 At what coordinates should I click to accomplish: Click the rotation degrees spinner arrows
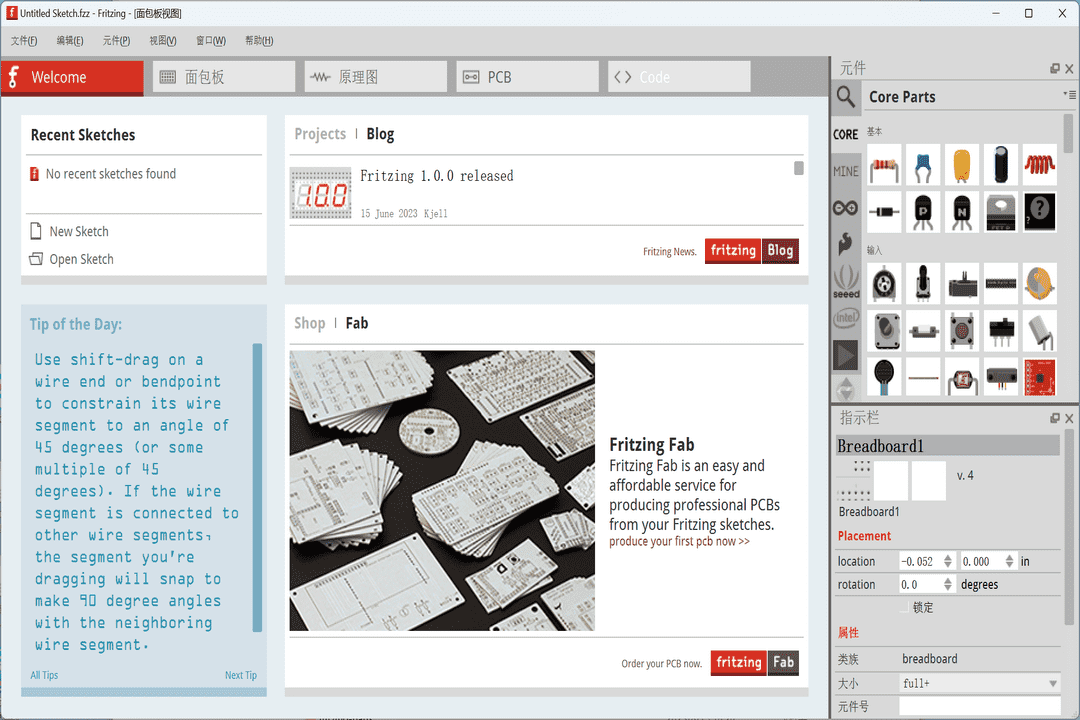click(948, 585)
